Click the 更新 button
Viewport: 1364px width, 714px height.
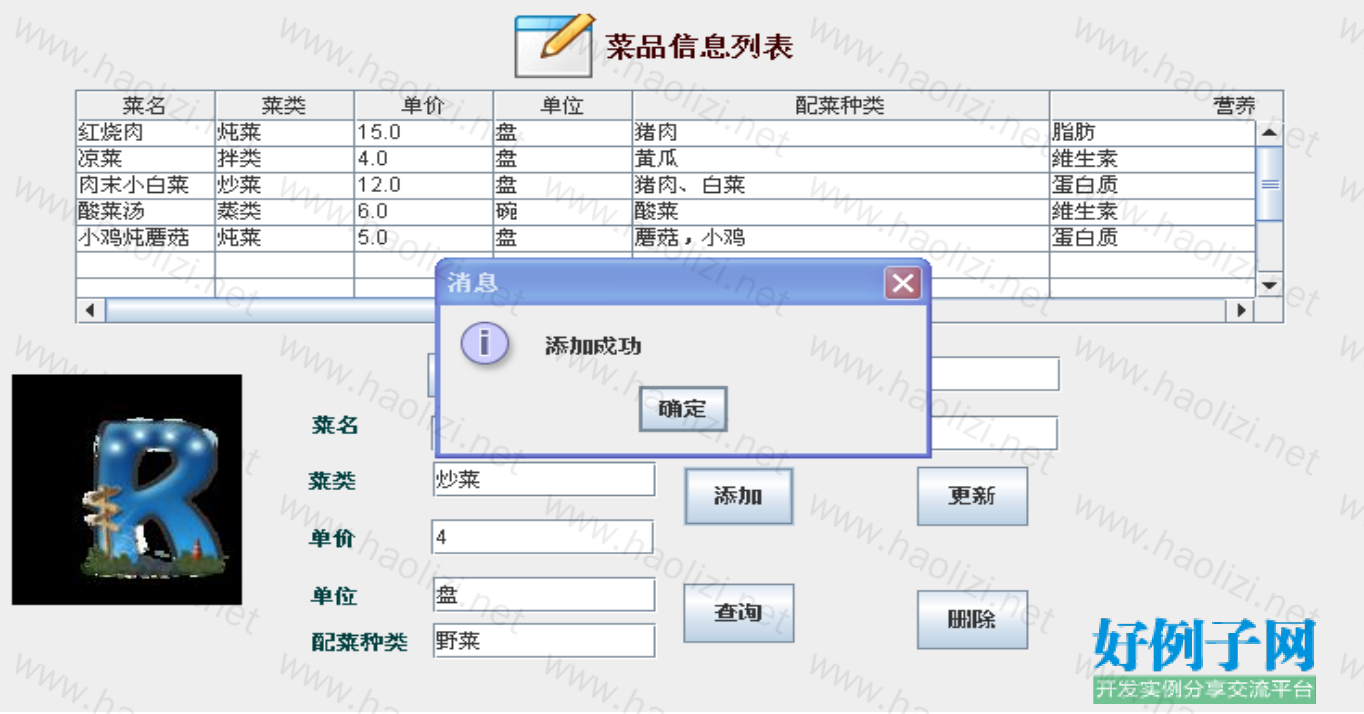pos(972,496)
